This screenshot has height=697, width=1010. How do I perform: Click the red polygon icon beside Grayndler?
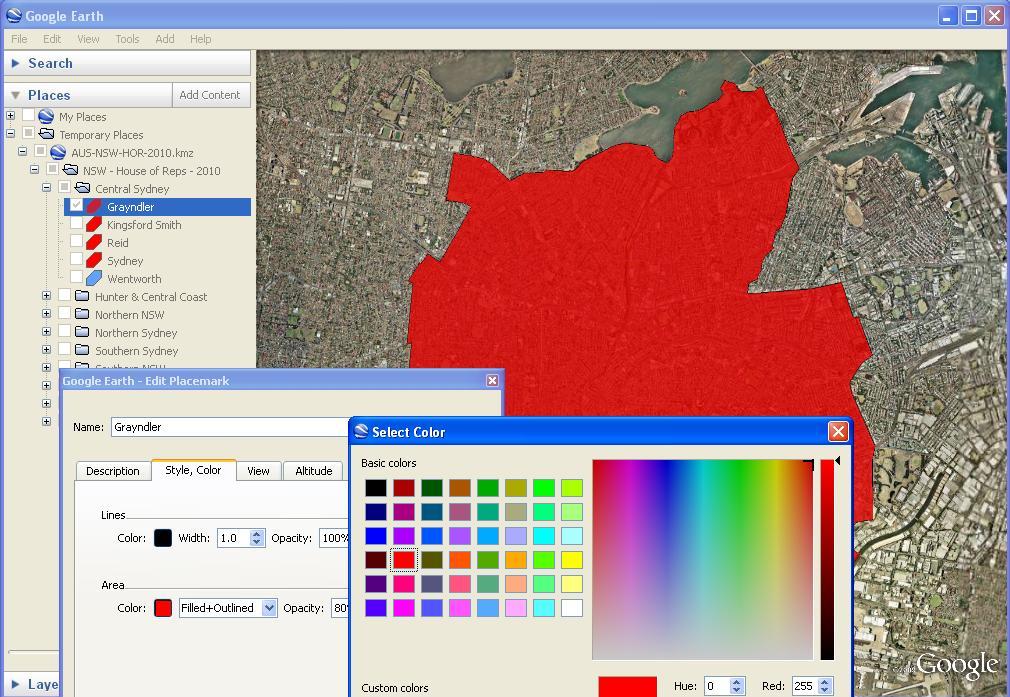94,206
